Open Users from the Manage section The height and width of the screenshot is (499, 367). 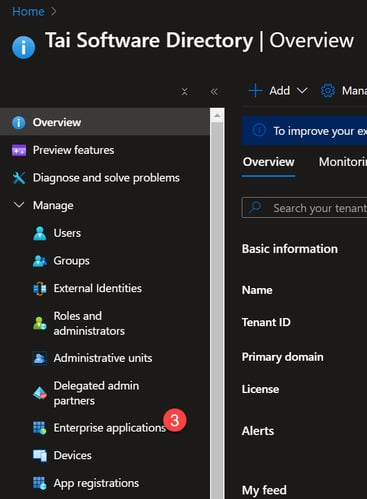pyautogui.click(x=67, y=233)
